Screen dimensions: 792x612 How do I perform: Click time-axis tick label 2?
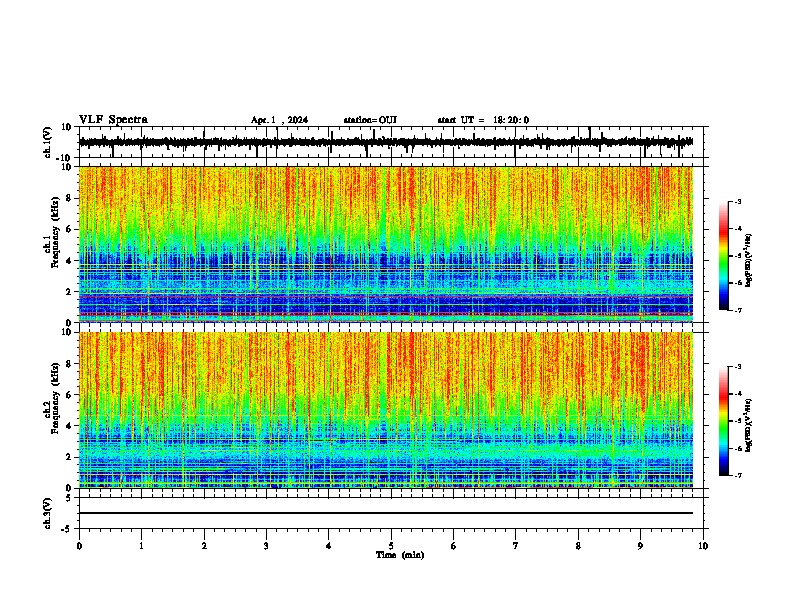click(x=204, y=546)
